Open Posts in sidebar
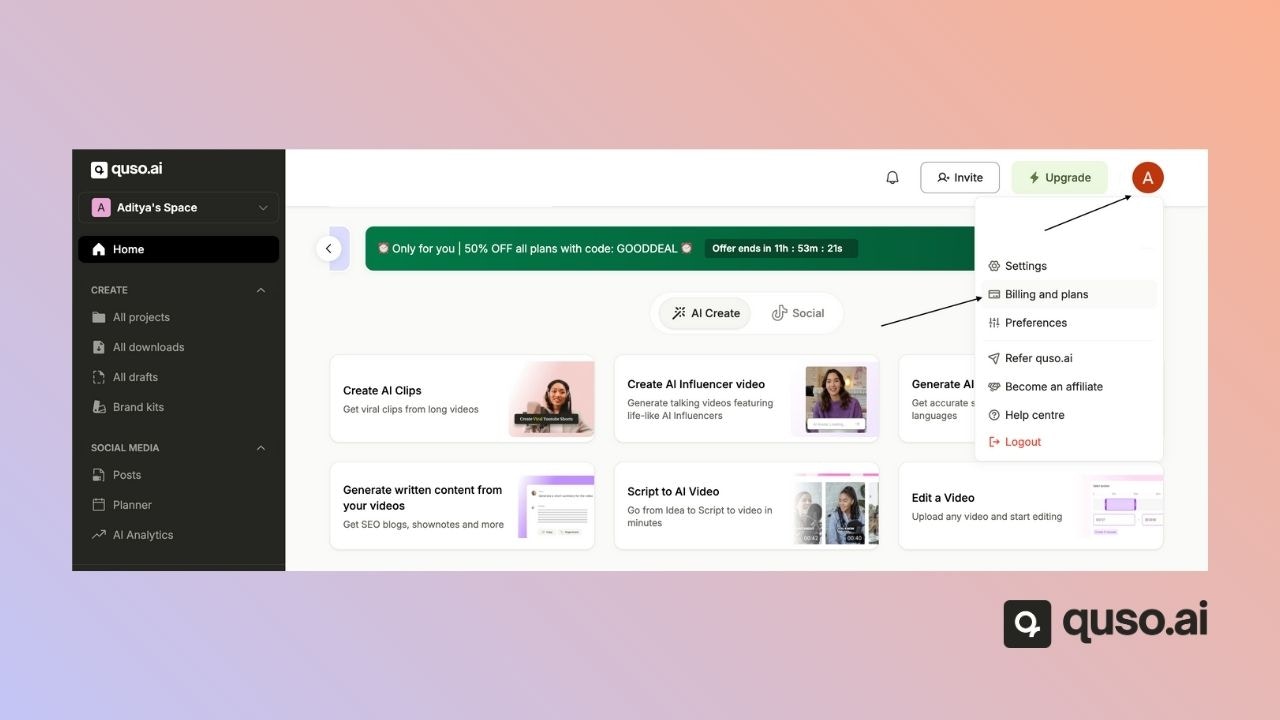 [x=127, y=475]
